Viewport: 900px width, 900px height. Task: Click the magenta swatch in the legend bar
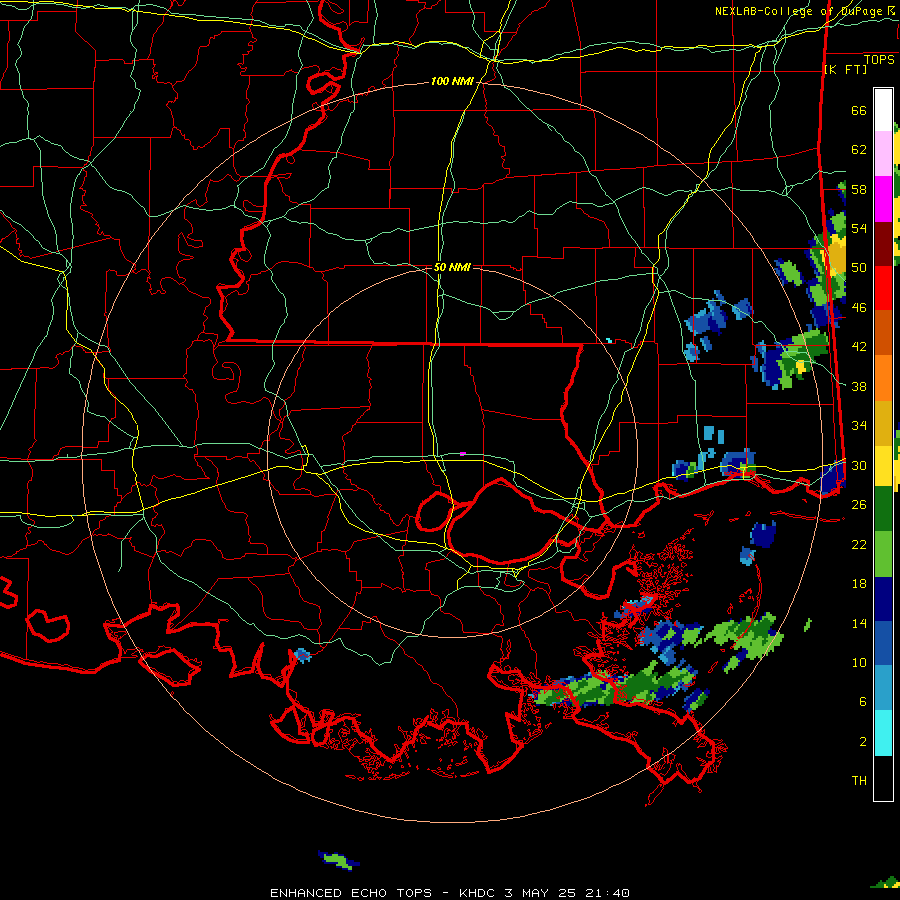tap(883, 199)
